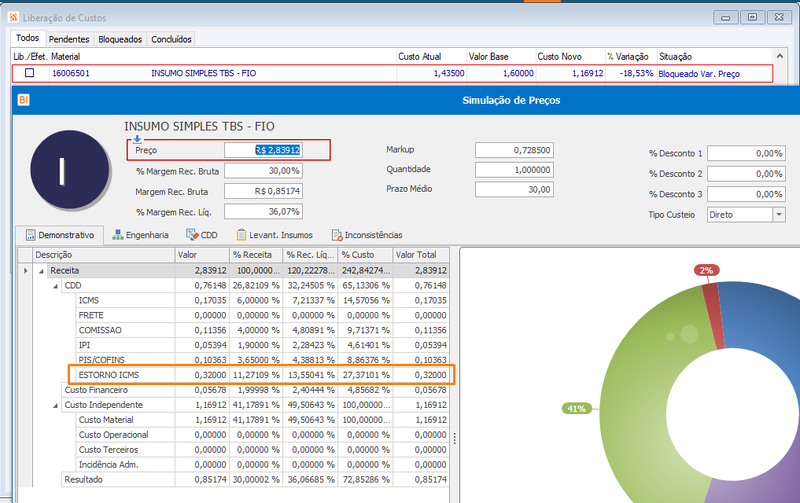Select the Custo Operacional row

tap(261, 435)
